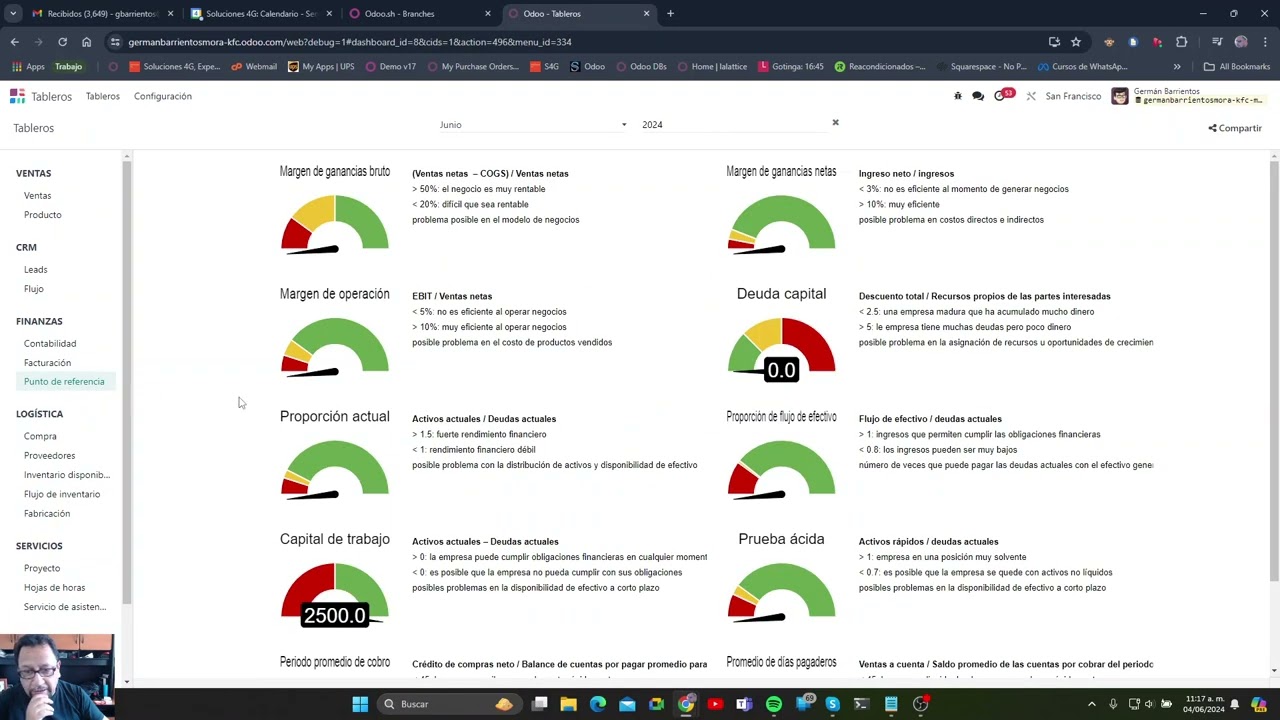
Task: Open Microsoft Edge from taskbar
Action: [598, 704]
